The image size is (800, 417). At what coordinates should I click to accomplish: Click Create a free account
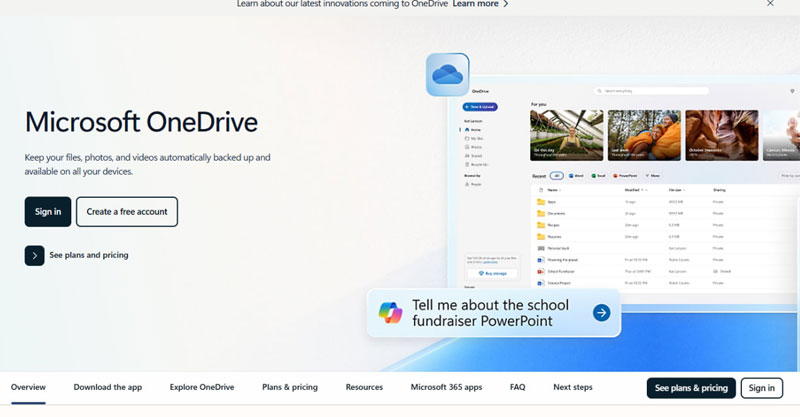(x=127, y=212)
